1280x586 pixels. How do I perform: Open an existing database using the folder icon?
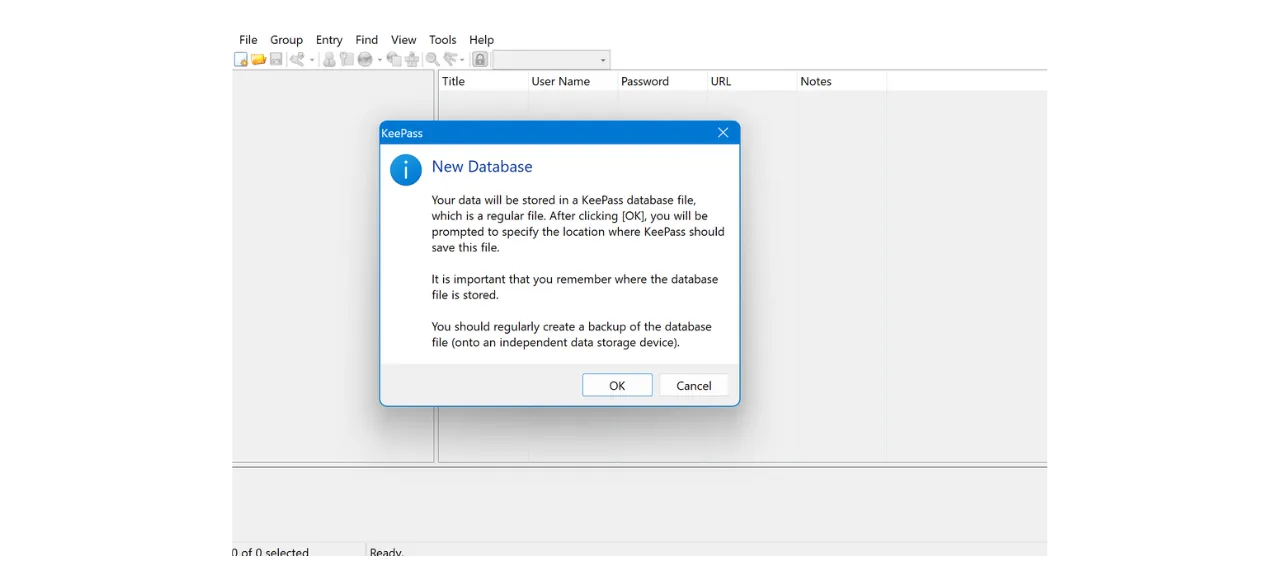click(258, 58)
